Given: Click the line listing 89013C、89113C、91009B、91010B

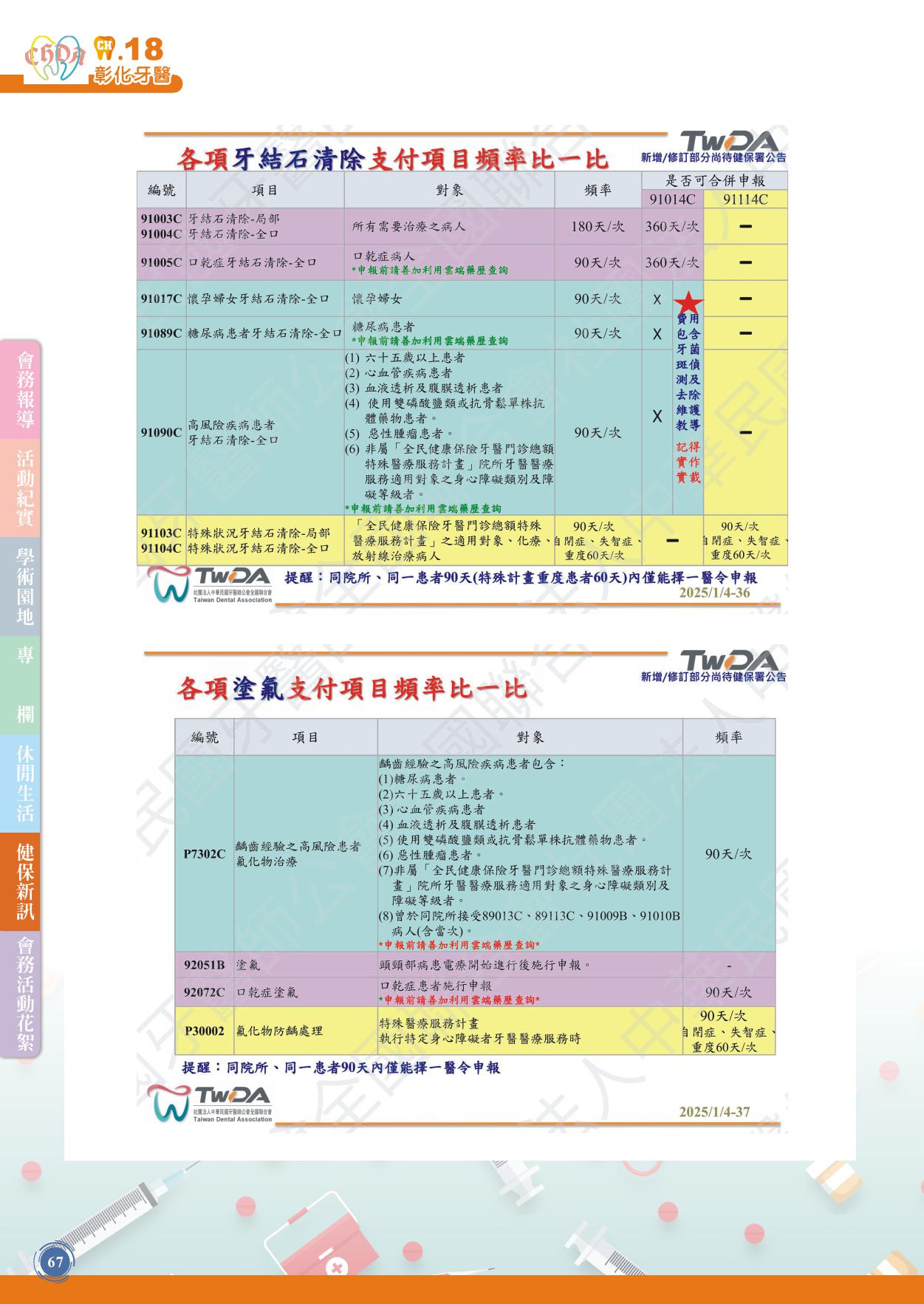Looking at the screenshot, I should (530, 916).
